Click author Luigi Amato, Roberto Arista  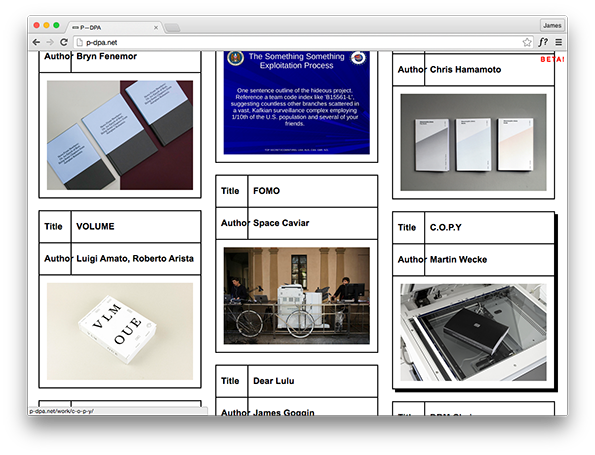click(x=135, y=258)
